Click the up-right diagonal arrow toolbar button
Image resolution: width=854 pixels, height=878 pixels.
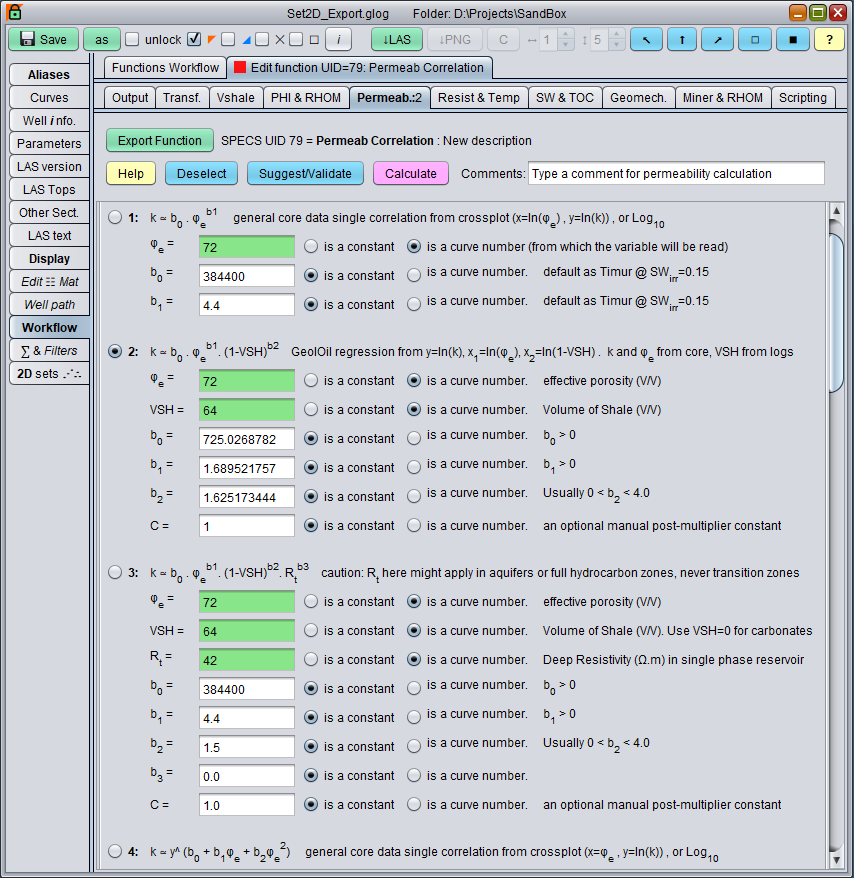tap(717, 39)
